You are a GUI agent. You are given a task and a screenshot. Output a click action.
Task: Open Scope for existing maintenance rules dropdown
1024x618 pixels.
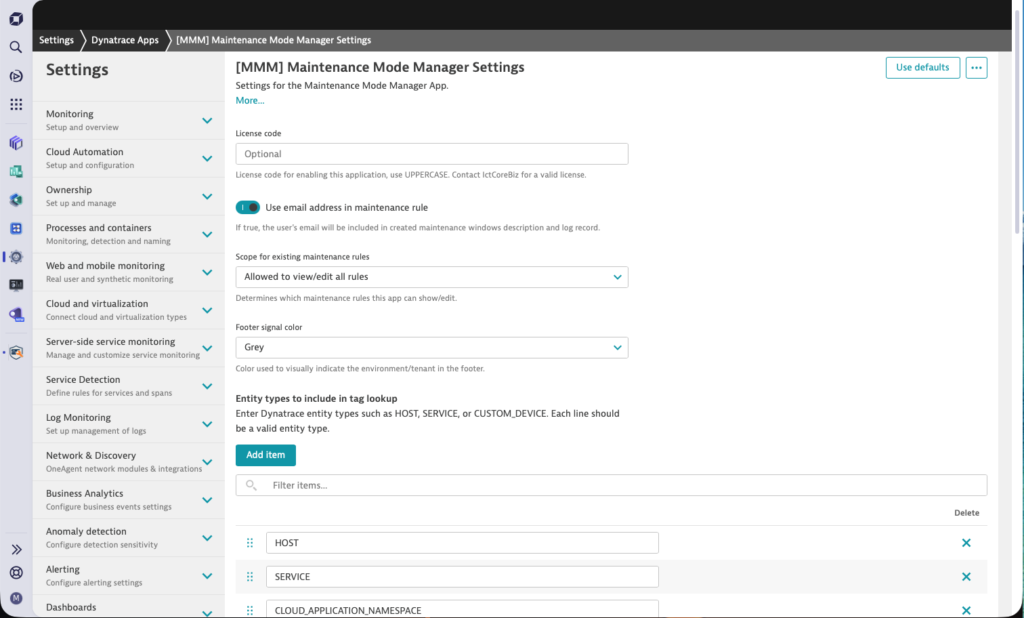[432, 277]
